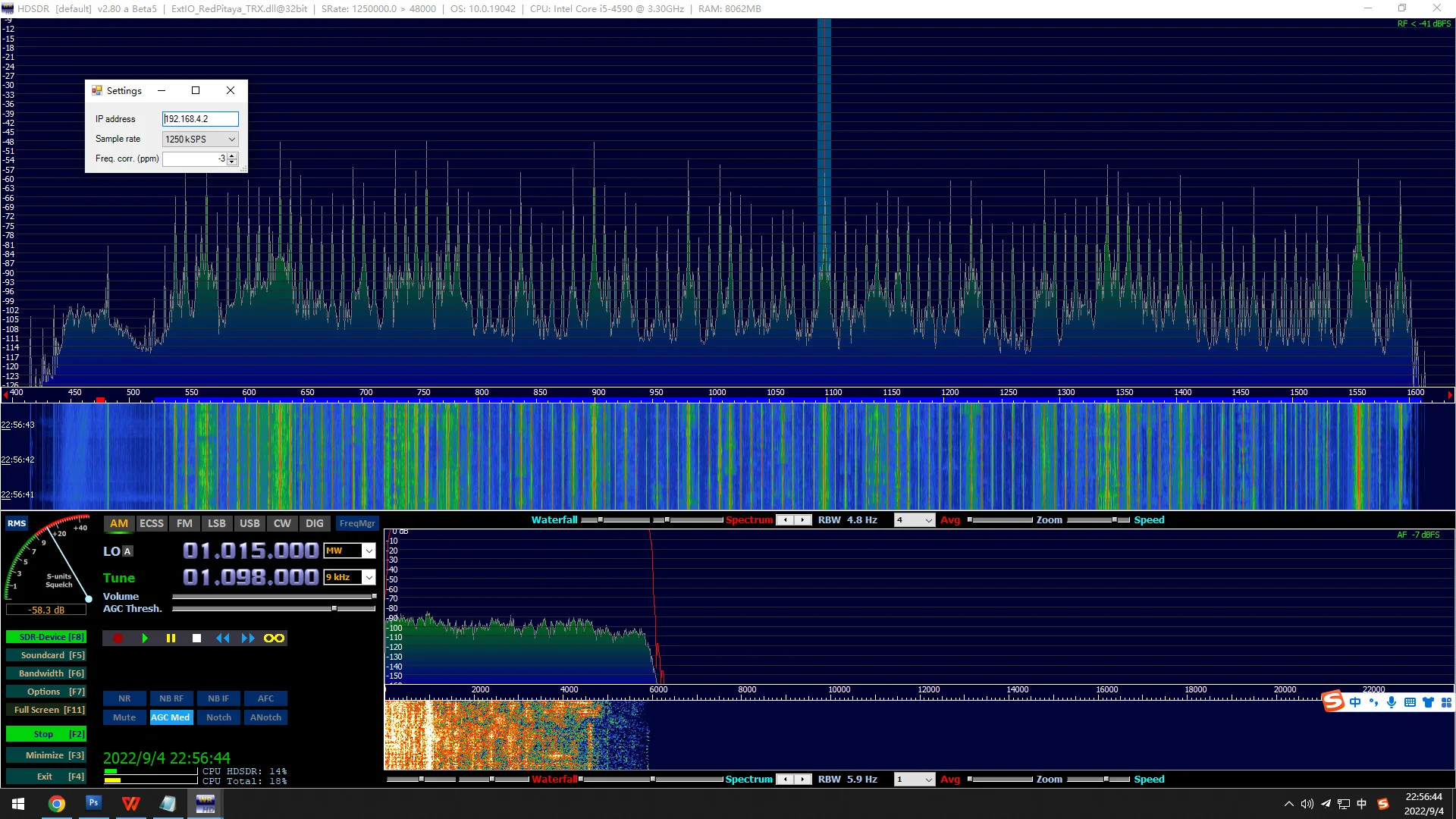Click the blue fast-forward arrows icon
Screen dimensions: 1456x819
(248, 639)
